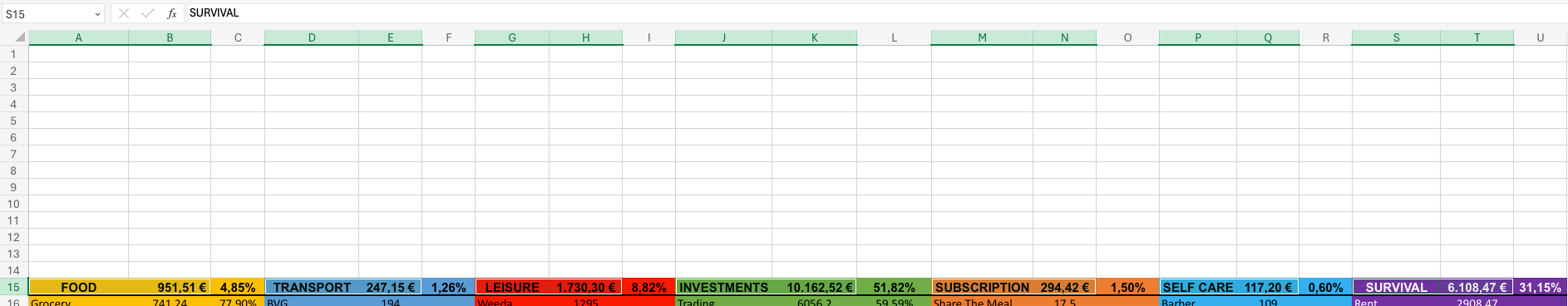
Task: Select column C header
Action: point(238,37)
